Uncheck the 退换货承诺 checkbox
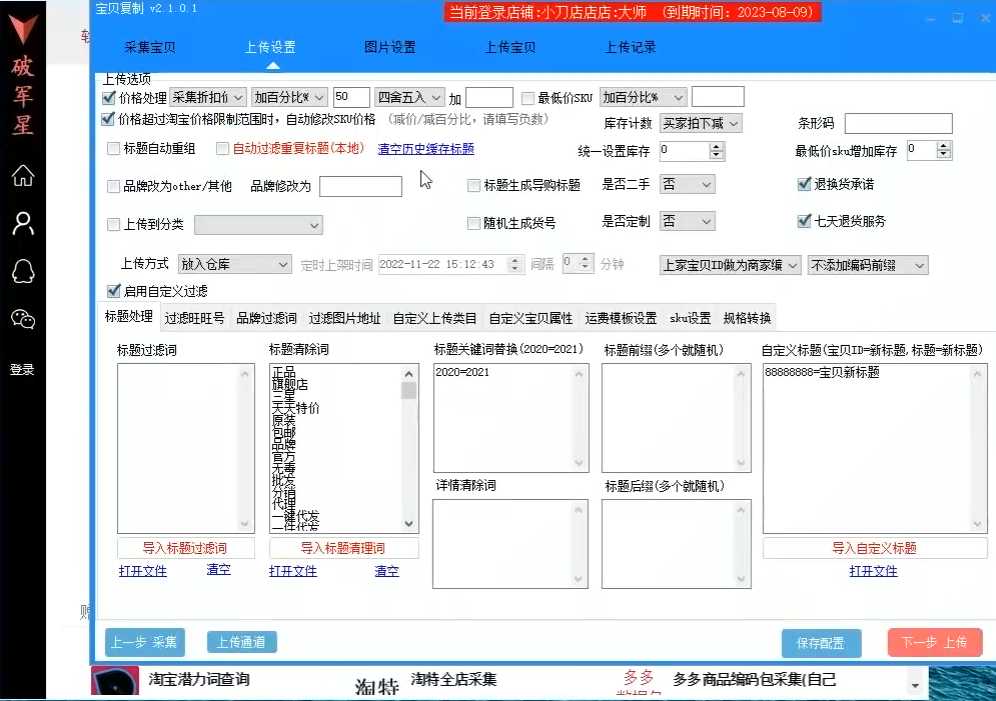 [804, 184]
